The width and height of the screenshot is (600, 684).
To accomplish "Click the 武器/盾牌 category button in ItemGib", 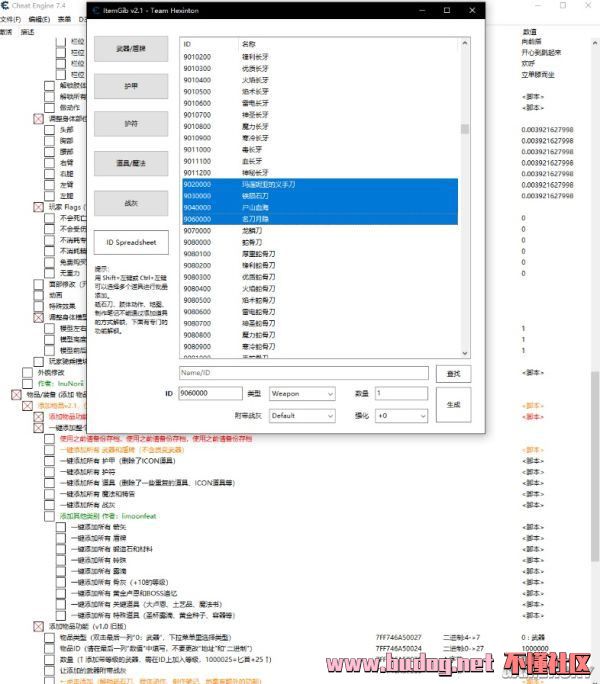I will coord(131,48).
